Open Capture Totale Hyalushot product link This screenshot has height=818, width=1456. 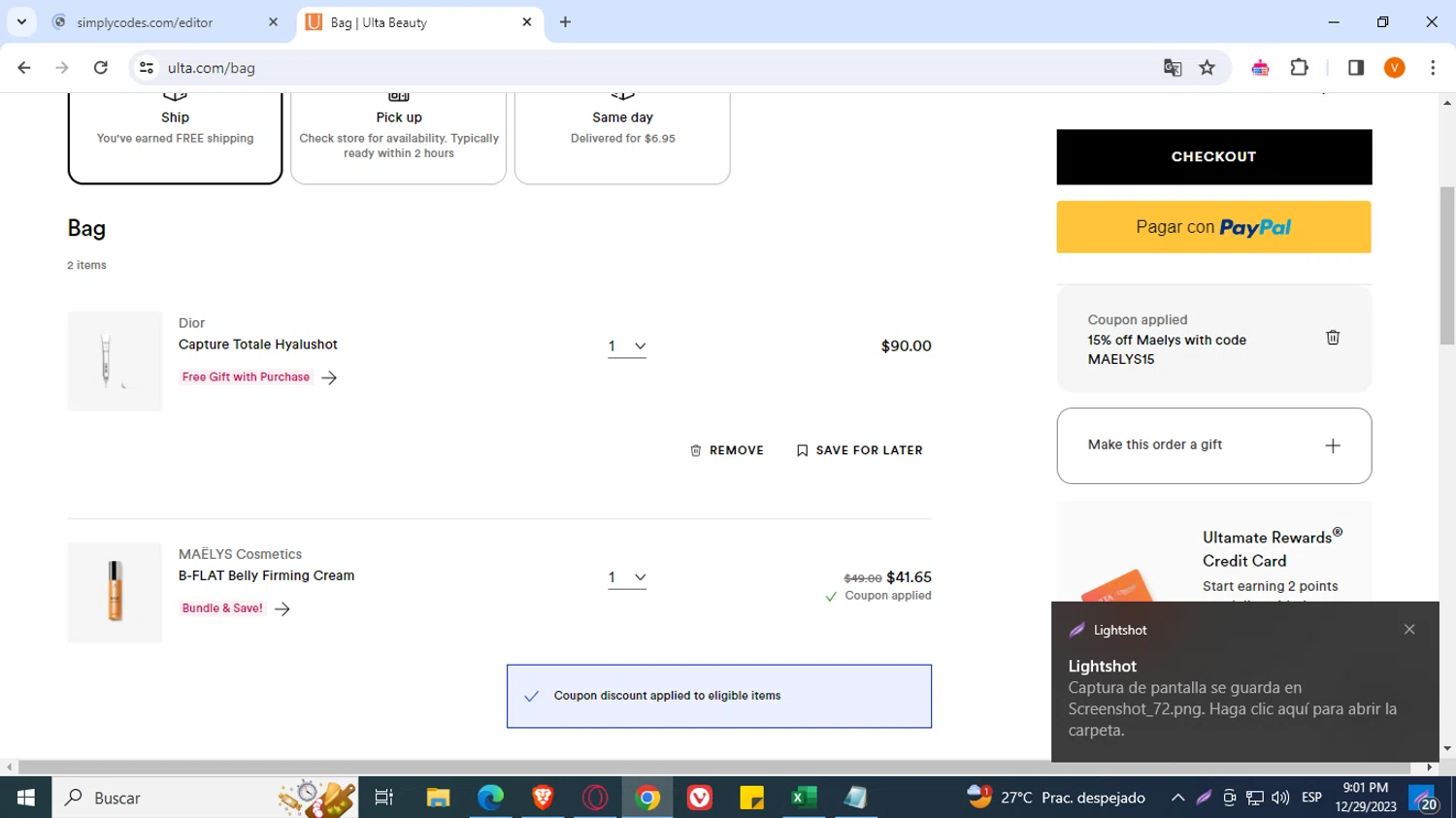[x=258, y=344]
